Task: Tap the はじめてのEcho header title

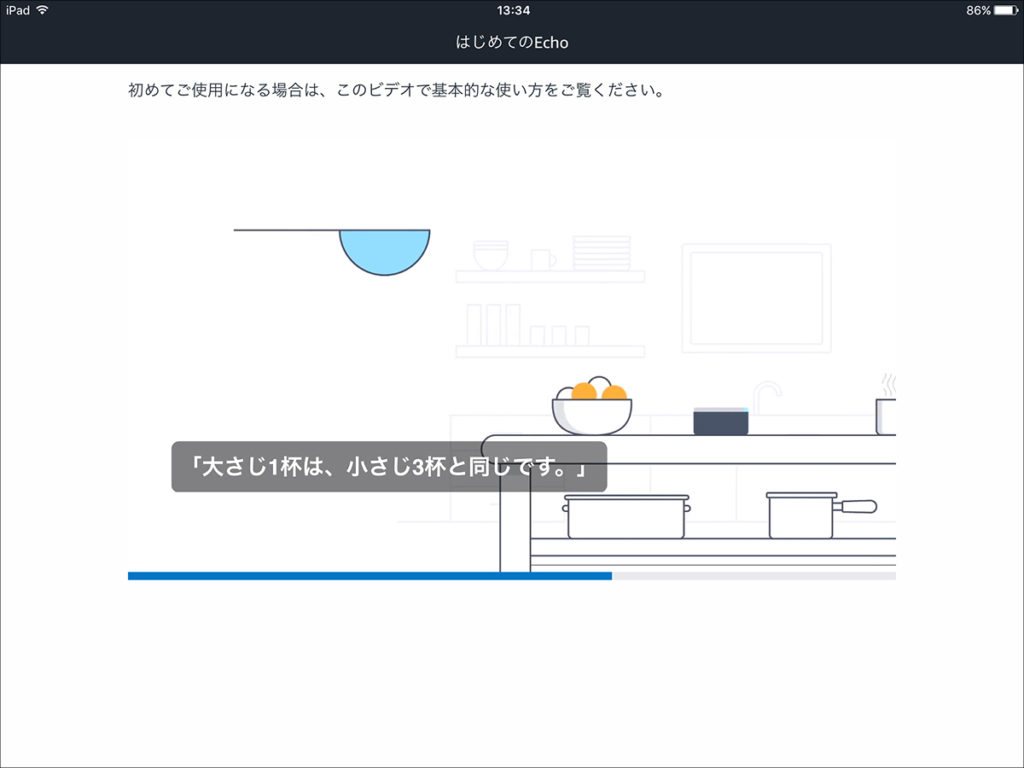Action: pyautogui.click(x=512, y=42)
